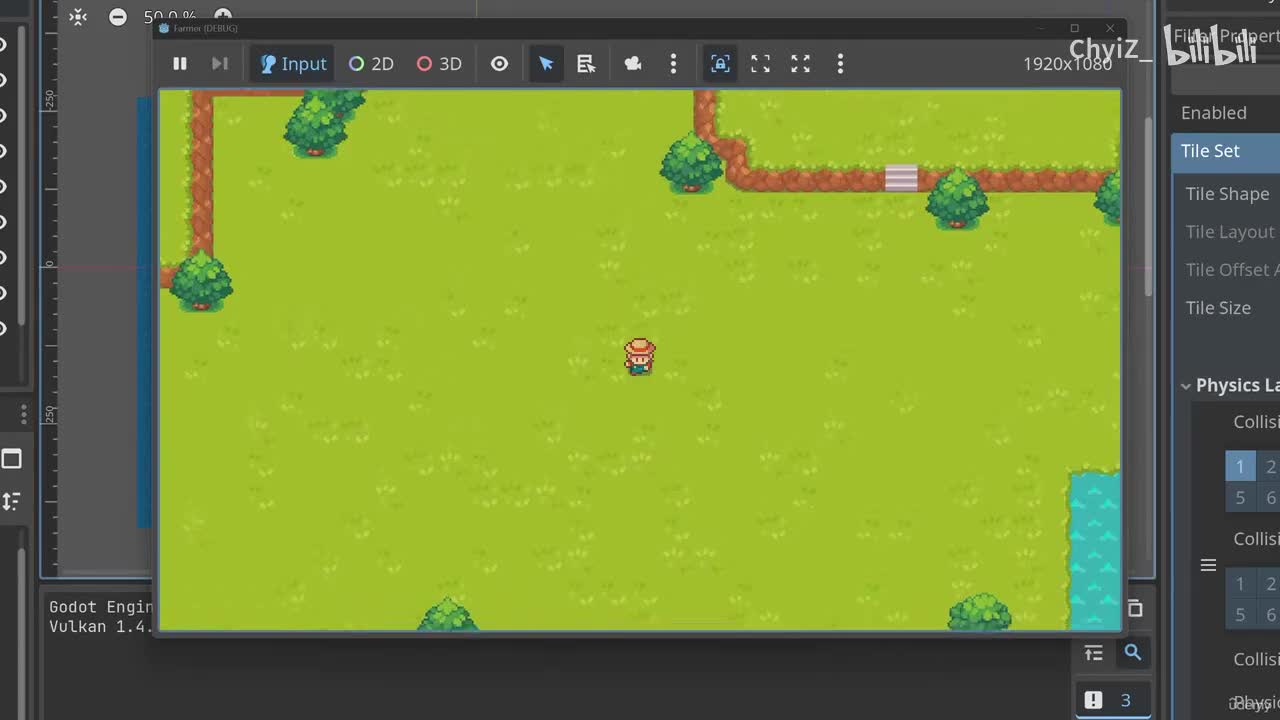Click the inward-arrows stretch icon
This screenshot has height=720, width=1280.
coord(801,64)
